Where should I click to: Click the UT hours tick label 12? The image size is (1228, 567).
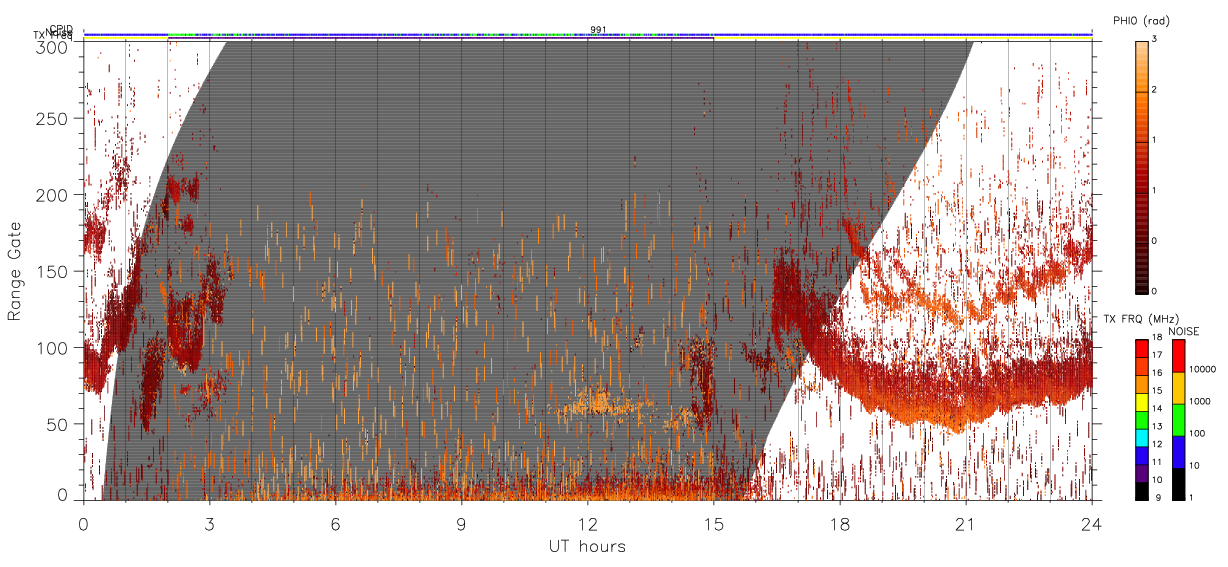pos(588,524)
